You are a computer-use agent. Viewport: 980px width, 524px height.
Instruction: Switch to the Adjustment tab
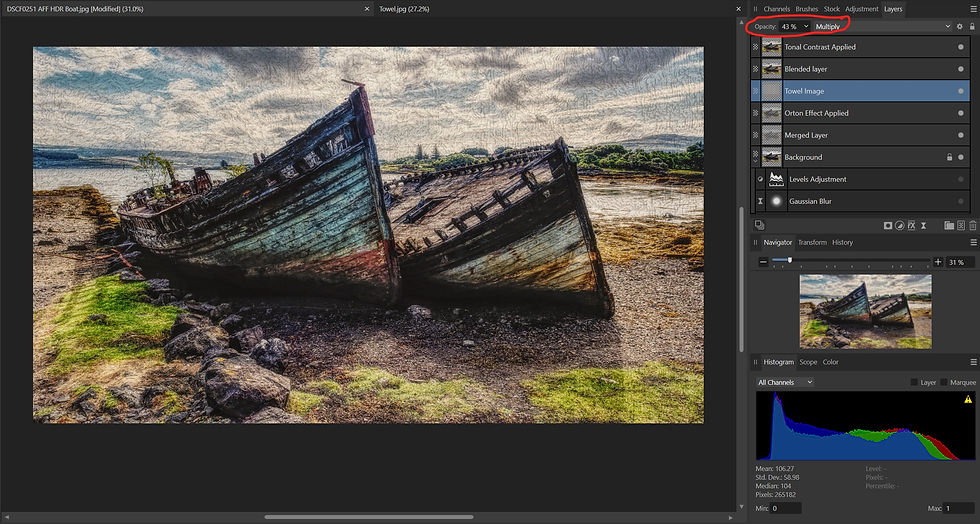click(862, 9)
